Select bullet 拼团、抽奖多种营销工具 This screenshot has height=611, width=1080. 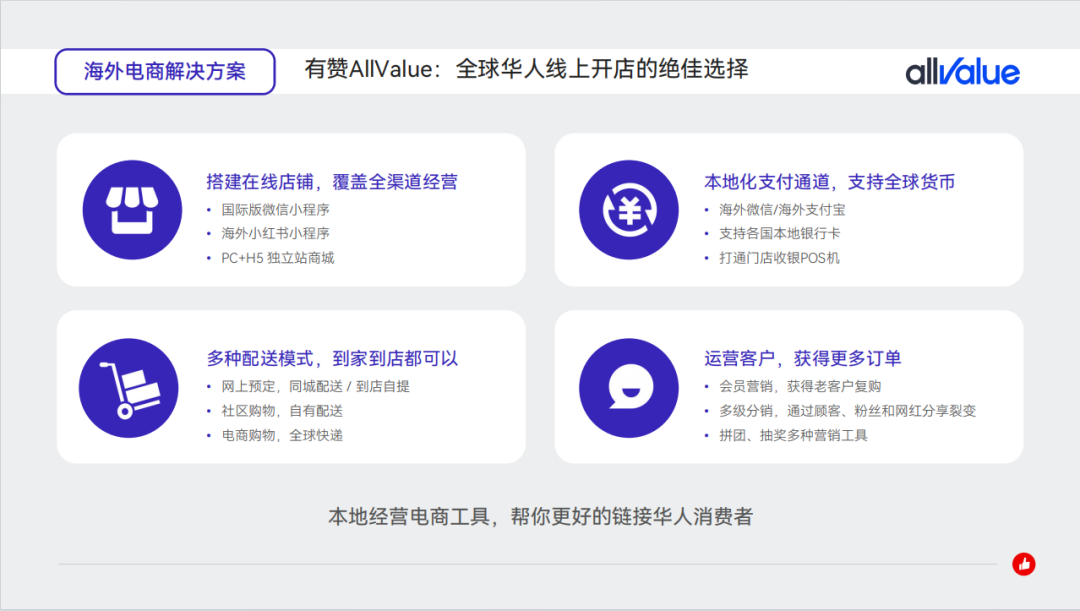pyautogui.click(x=793, y=435)
